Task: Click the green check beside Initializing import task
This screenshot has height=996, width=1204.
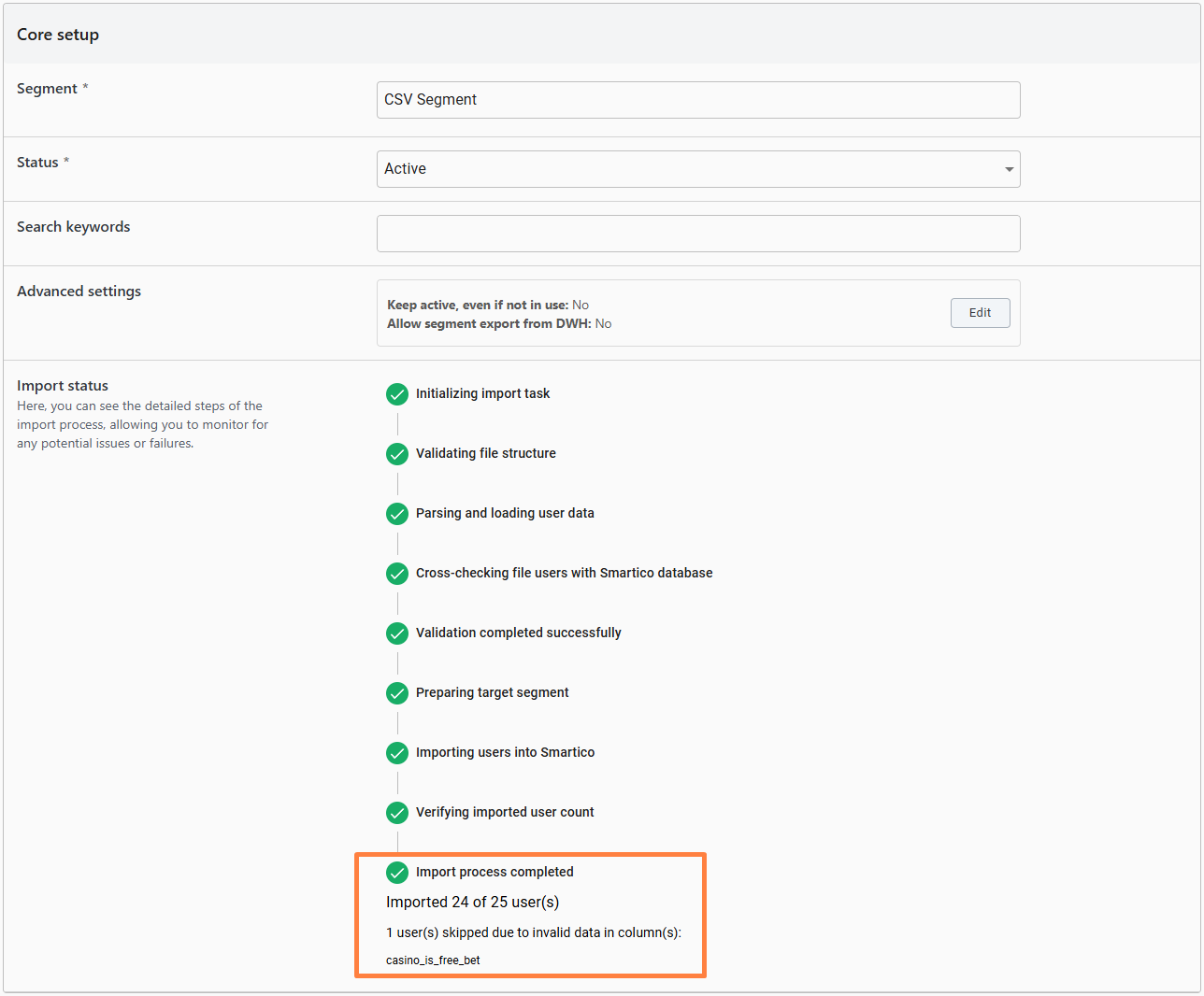Action: pos(397,394)
